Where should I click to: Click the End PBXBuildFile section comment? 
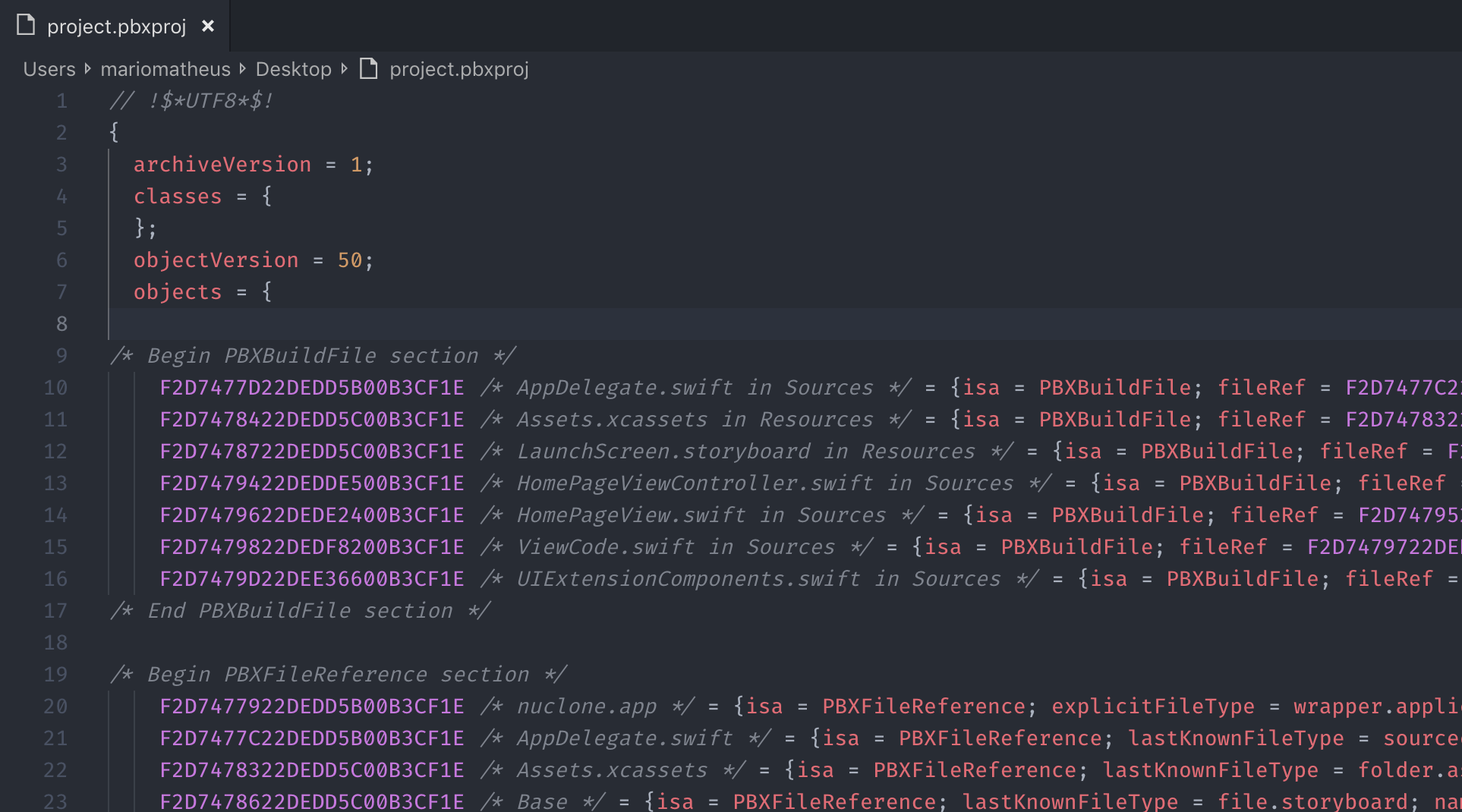(300, 611)
